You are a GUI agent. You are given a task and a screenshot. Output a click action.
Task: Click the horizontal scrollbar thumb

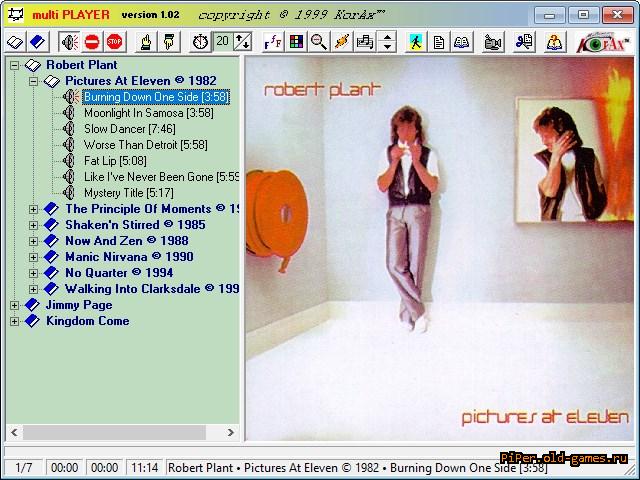[x=114, y=432]
